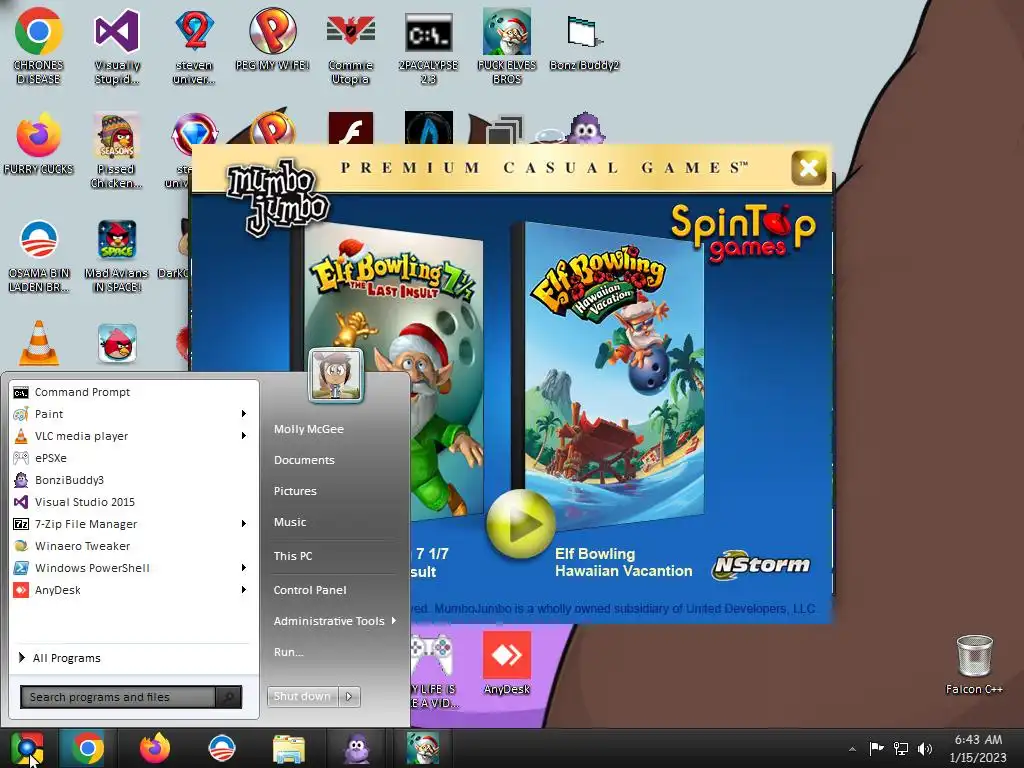Open the OSAMA BIN LADEN BR... desktop icon

point(39,256)
